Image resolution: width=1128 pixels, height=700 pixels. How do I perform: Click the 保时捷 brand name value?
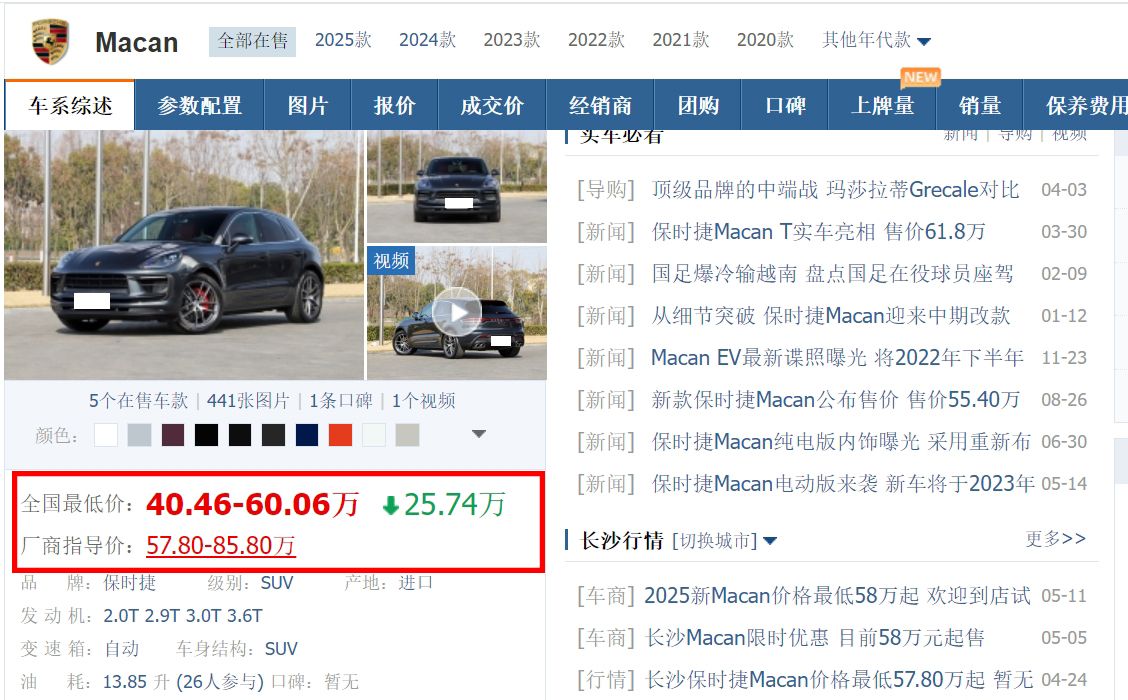tap(129, 583)
